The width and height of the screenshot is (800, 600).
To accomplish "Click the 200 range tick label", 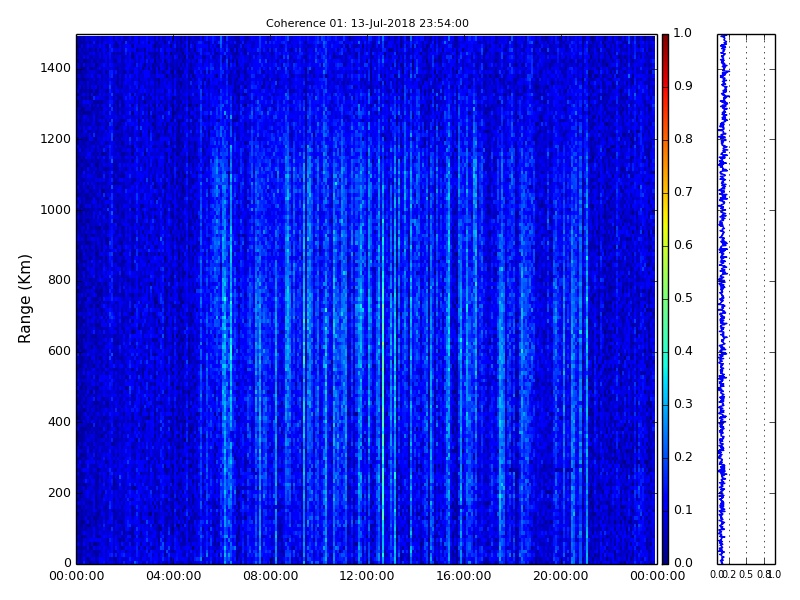I will (x=59, y=493).
